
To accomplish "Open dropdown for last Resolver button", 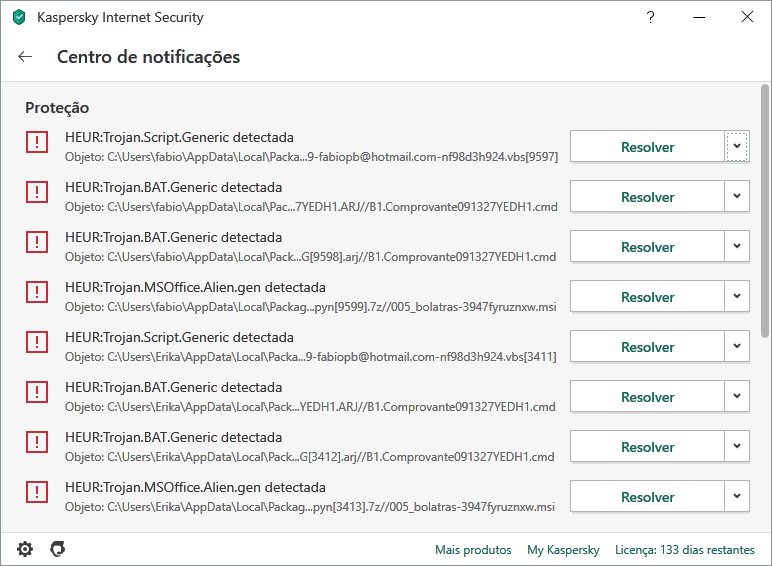I will 737,497.
